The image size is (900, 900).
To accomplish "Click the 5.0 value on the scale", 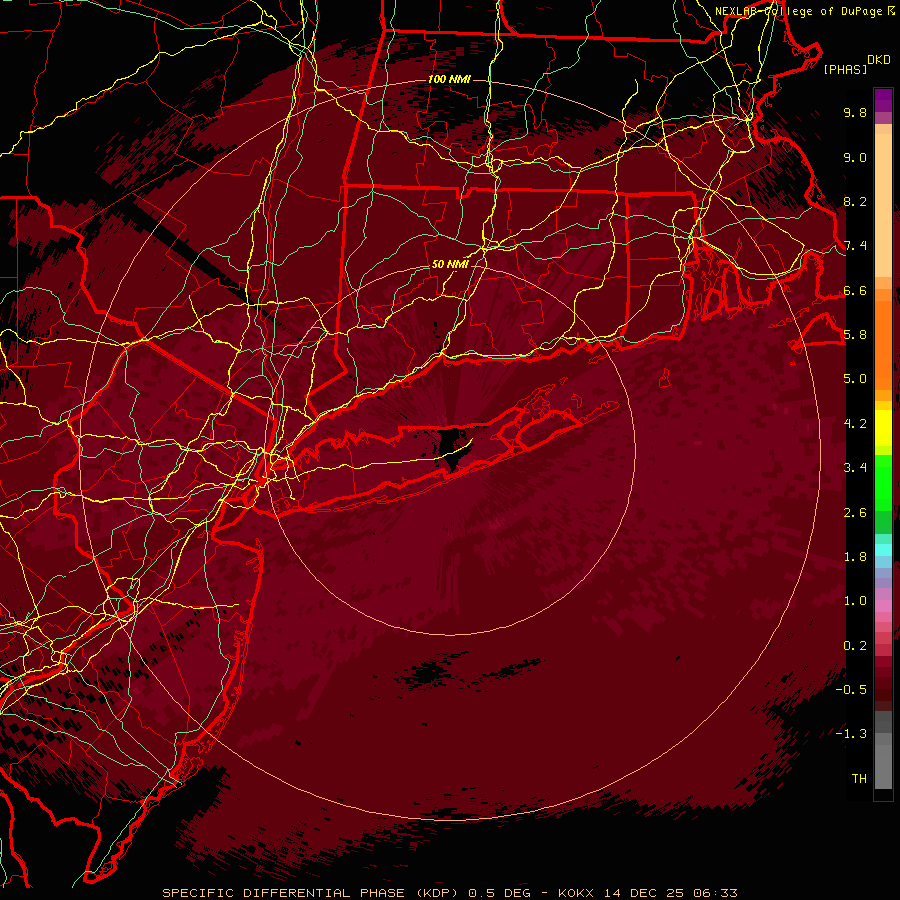I will (855, 379).
